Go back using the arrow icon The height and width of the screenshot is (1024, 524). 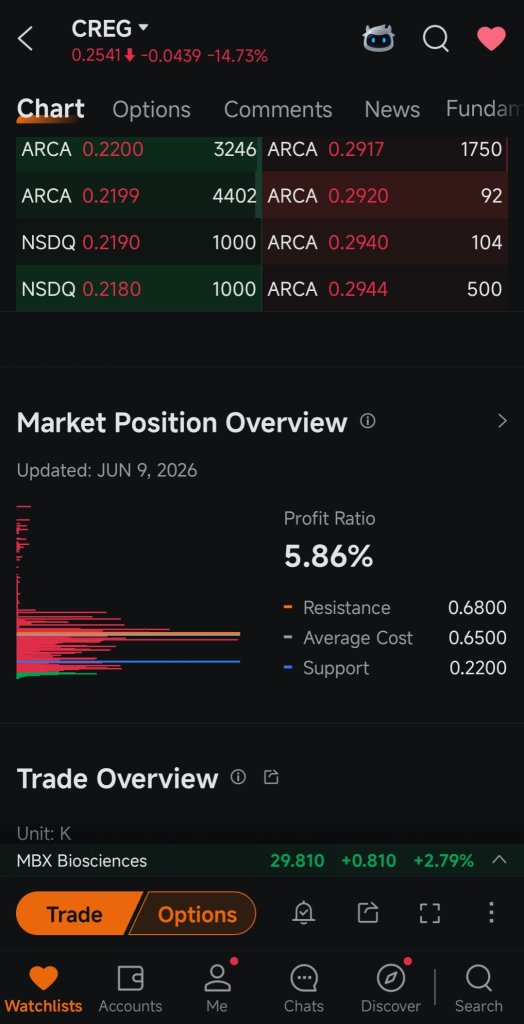coord(25,39)
